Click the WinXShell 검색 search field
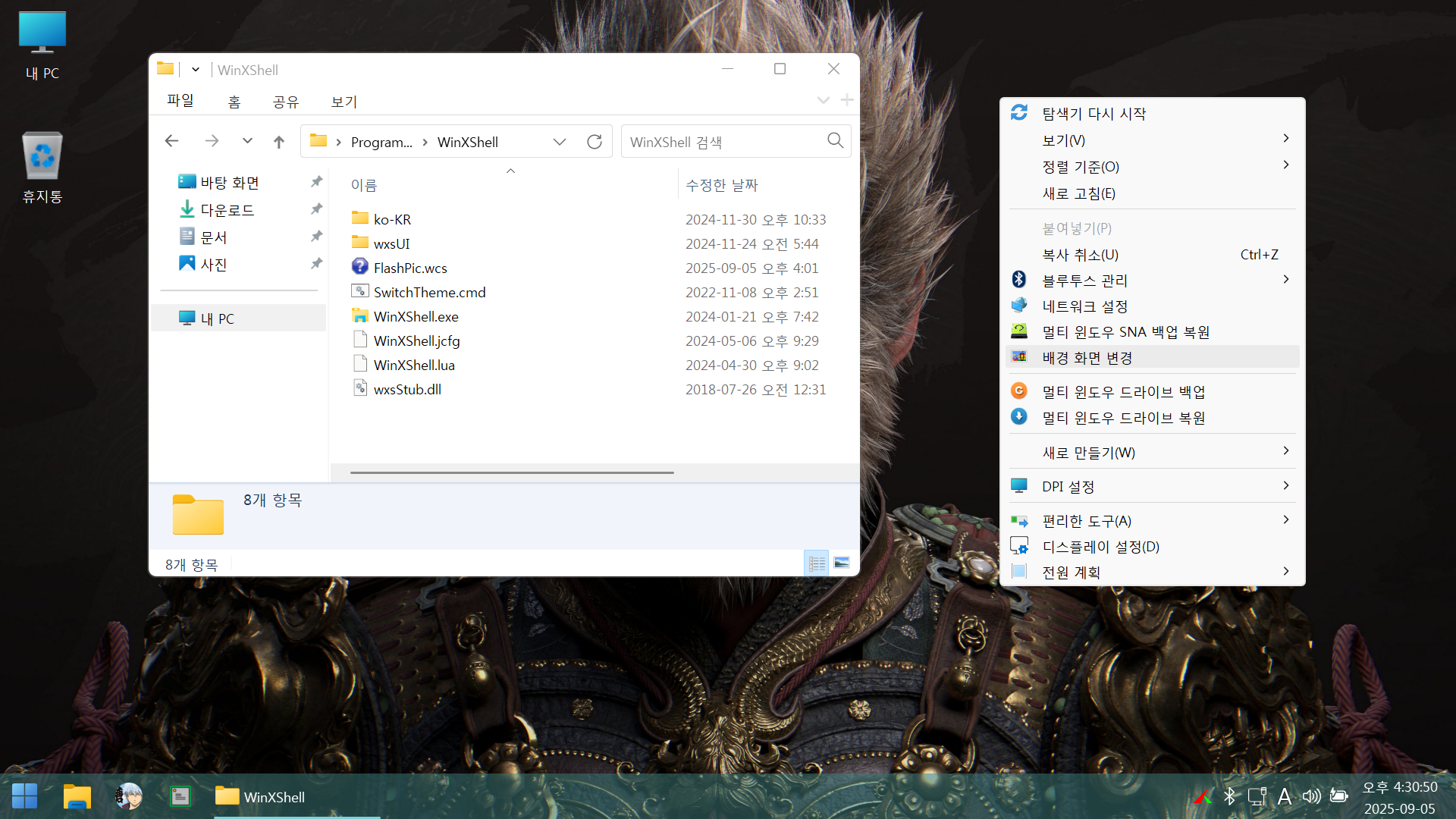The height and width of the screenshot is (819, 1456). coord(720,142)
